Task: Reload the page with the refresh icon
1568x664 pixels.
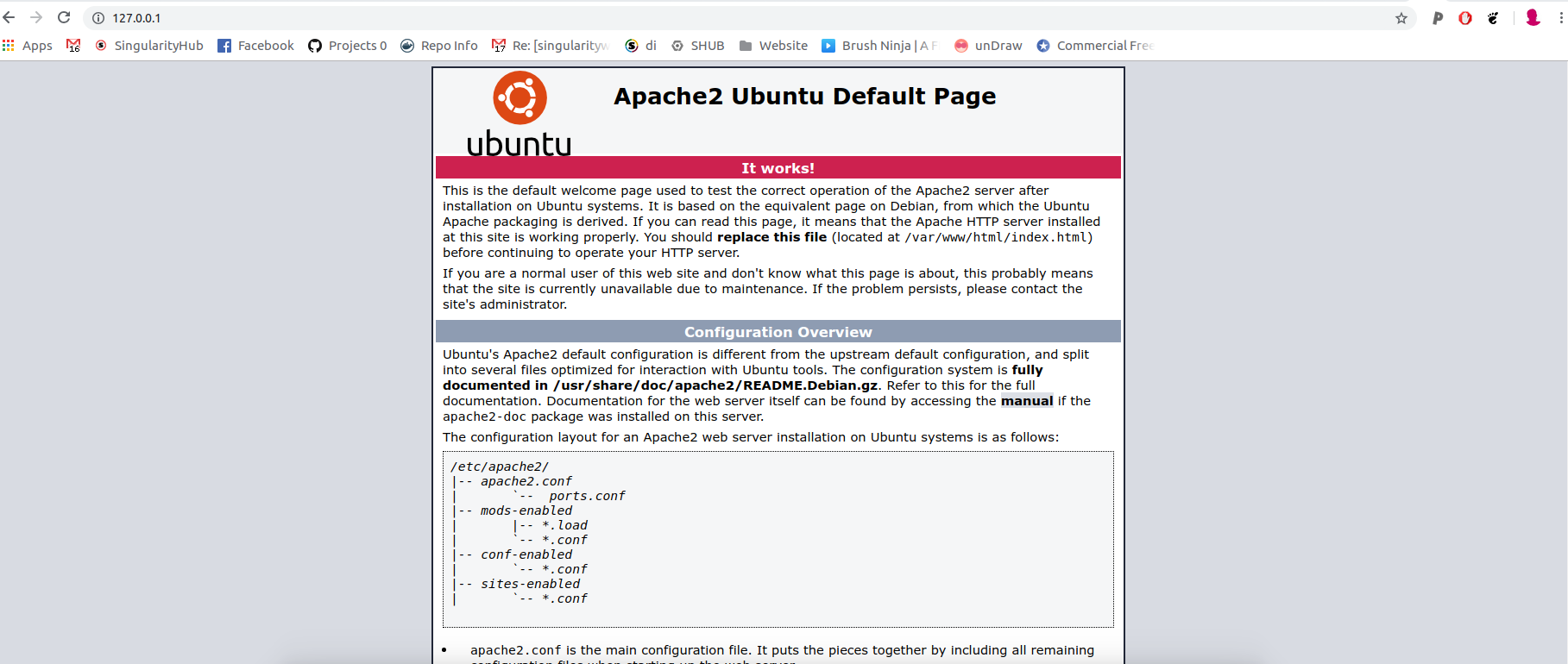Action: tap(64, 17)
